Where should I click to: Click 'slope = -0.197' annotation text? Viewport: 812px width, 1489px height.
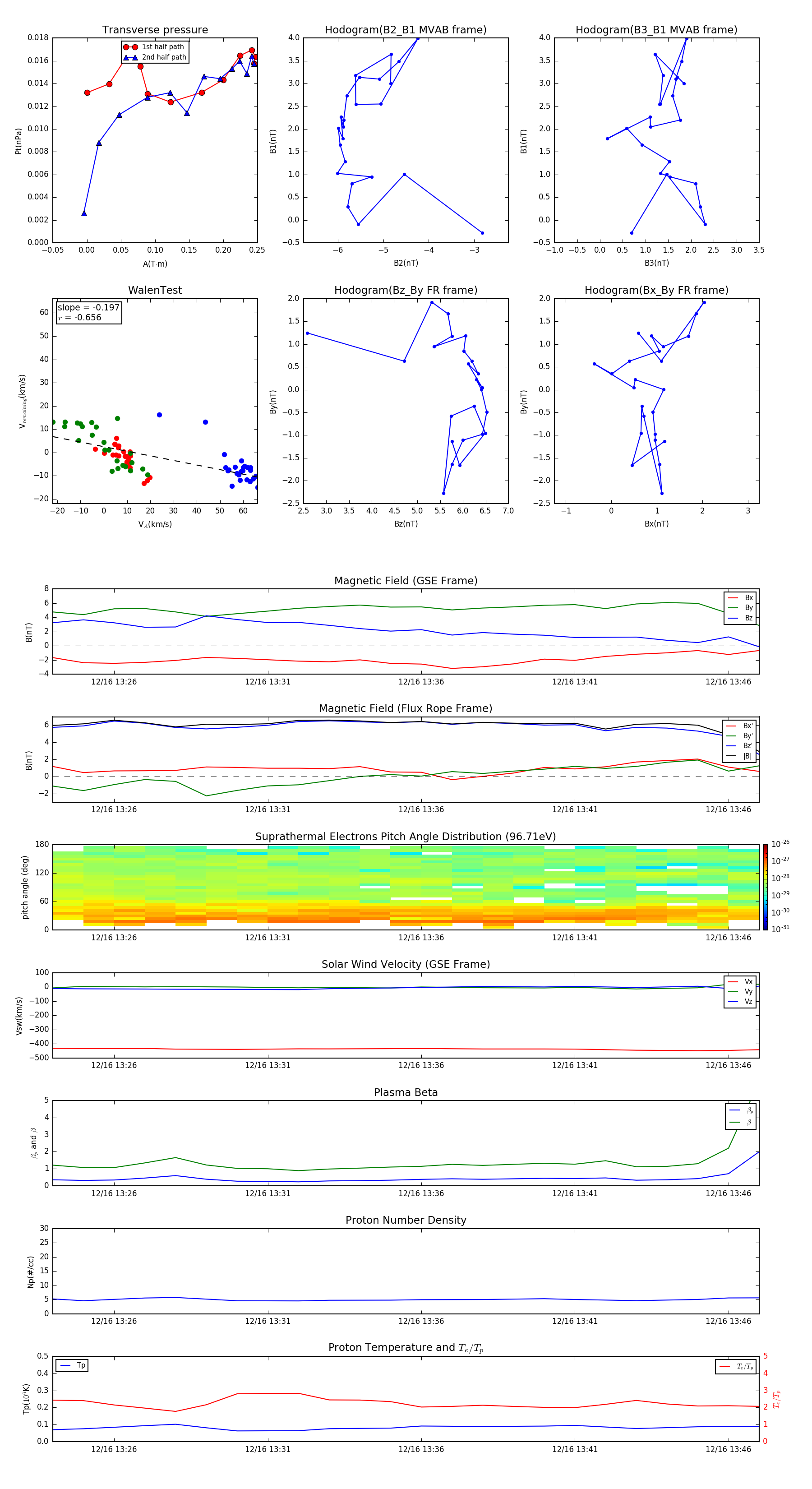[x=88, y=308]
